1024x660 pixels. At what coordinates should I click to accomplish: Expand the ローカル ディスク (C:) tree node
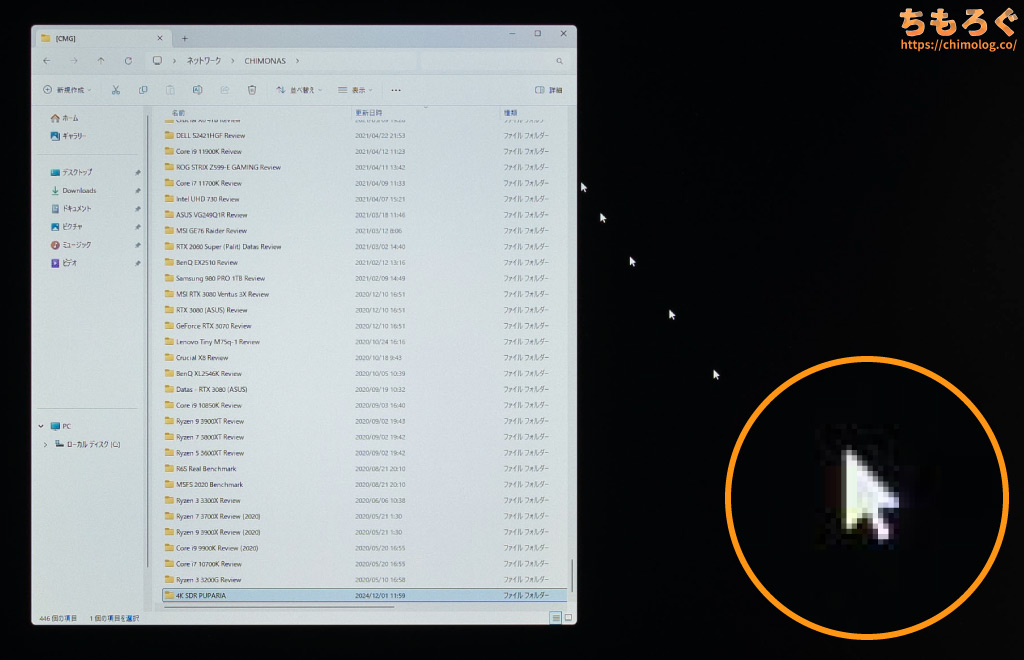45,444
